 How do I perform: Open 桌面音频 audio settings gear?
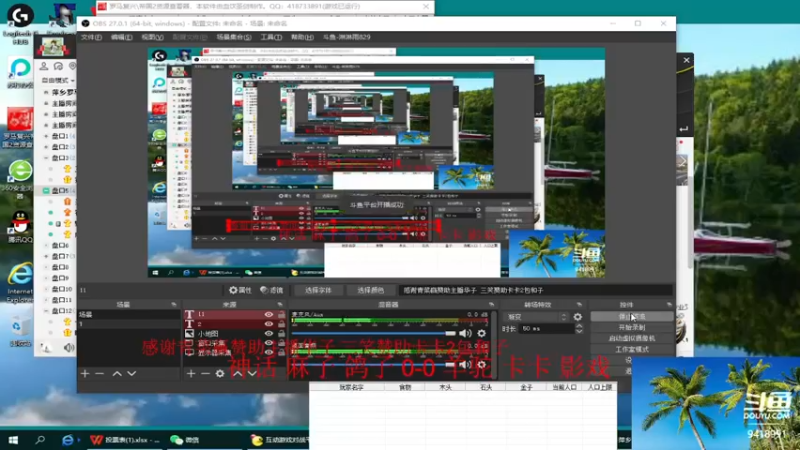point(481,364)
